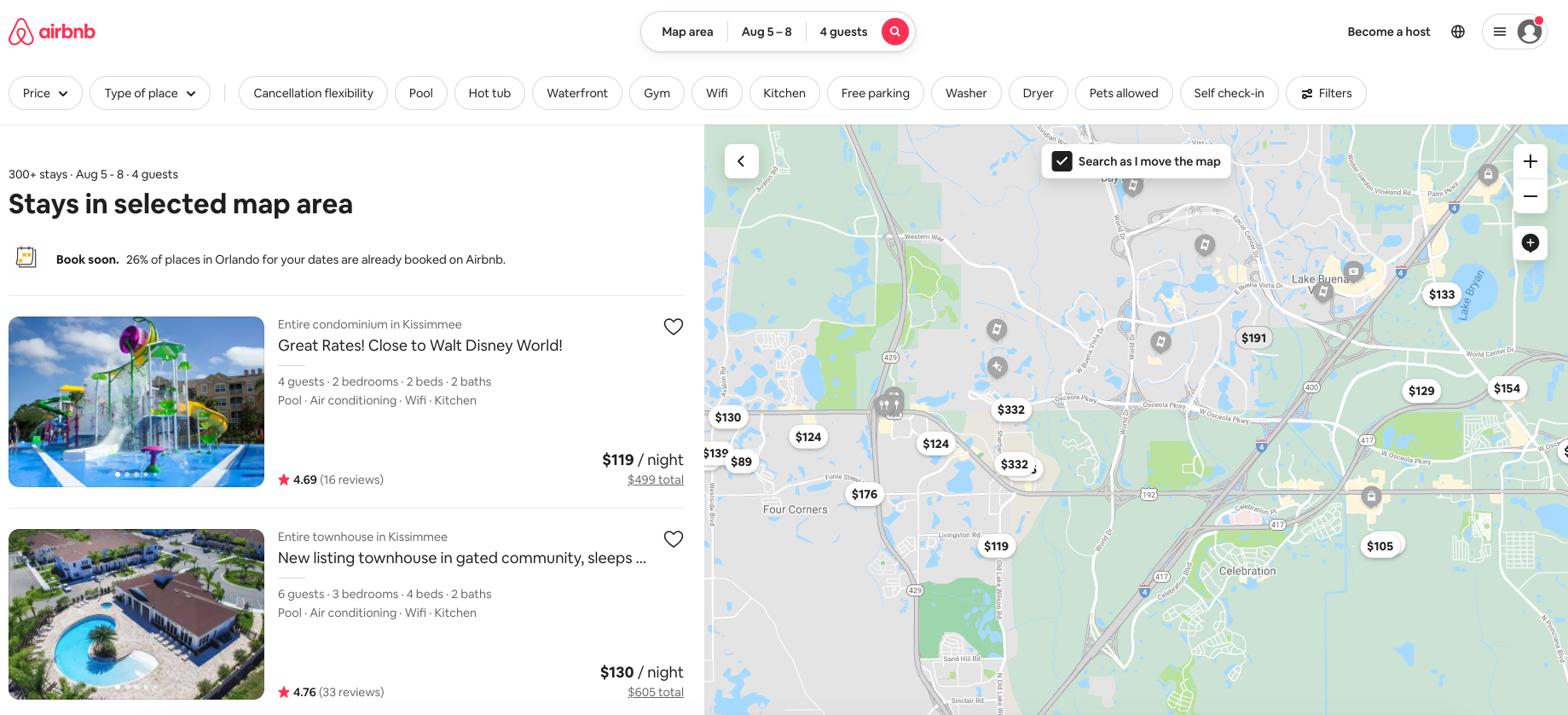This screenshot has height=715, width=1568.
Task: Zoom out on the map
Action: [1530, 196]
